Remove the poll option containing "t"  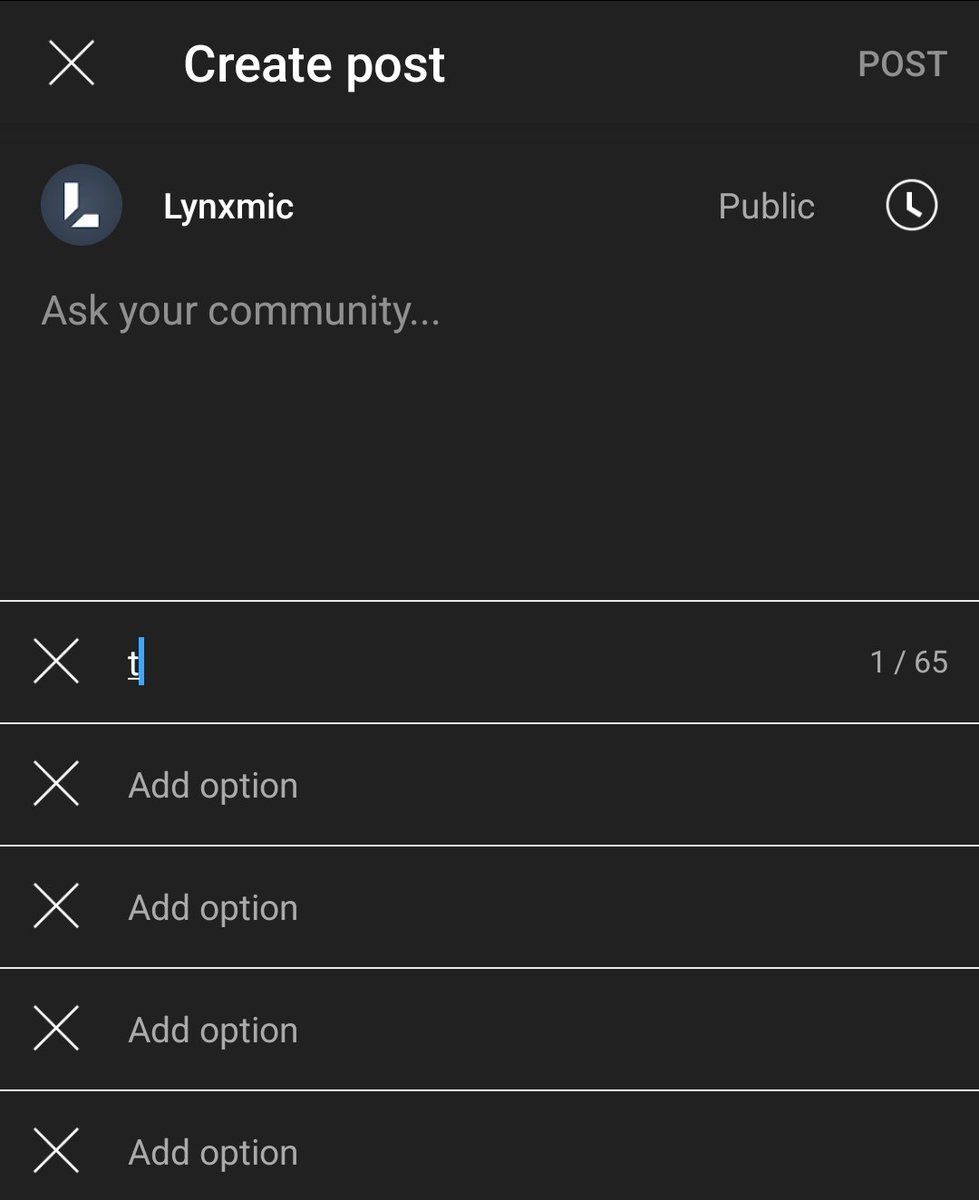[x=56, y=662]
